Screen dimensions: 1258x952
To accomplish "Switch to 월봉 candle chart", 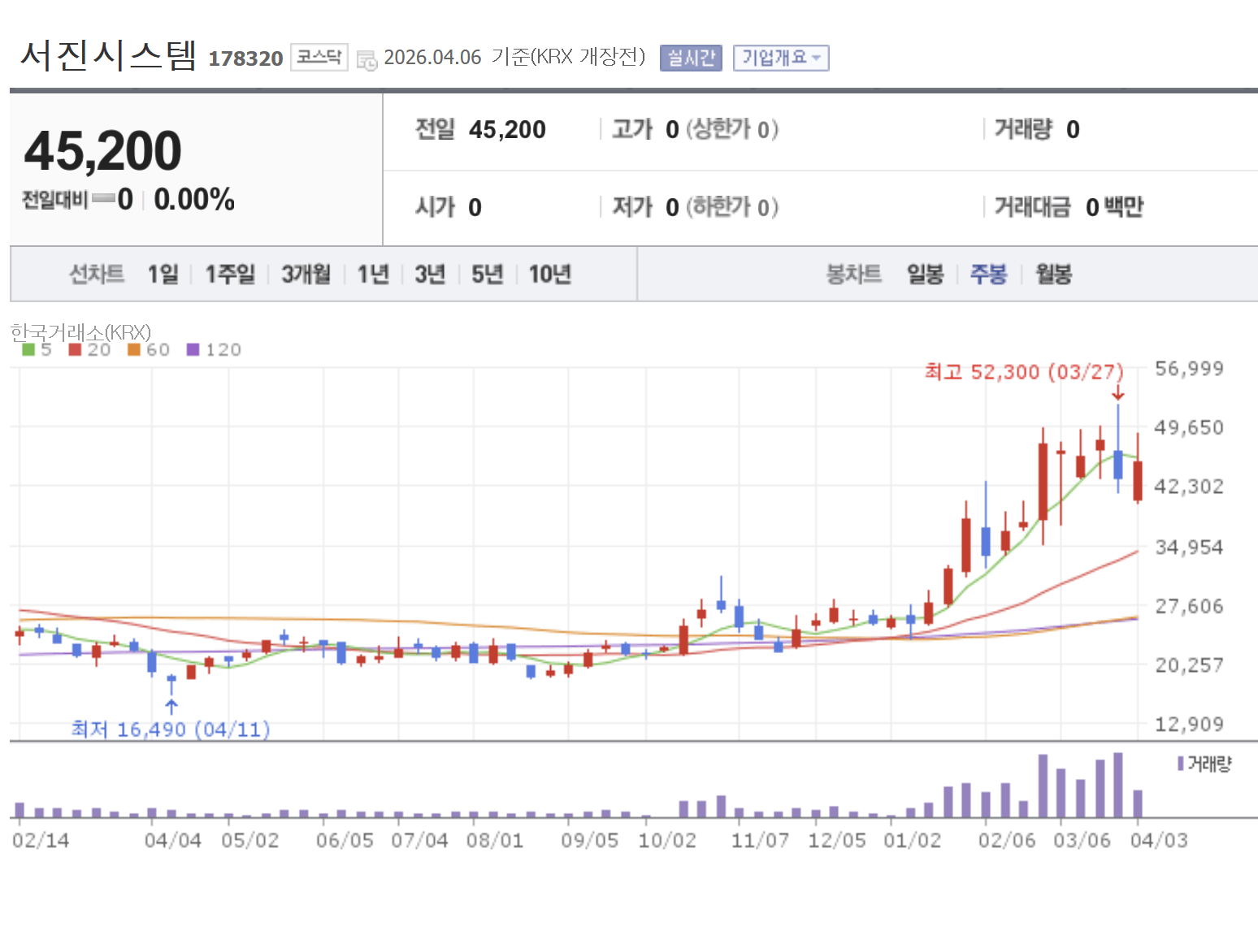I will (1053, 275).
